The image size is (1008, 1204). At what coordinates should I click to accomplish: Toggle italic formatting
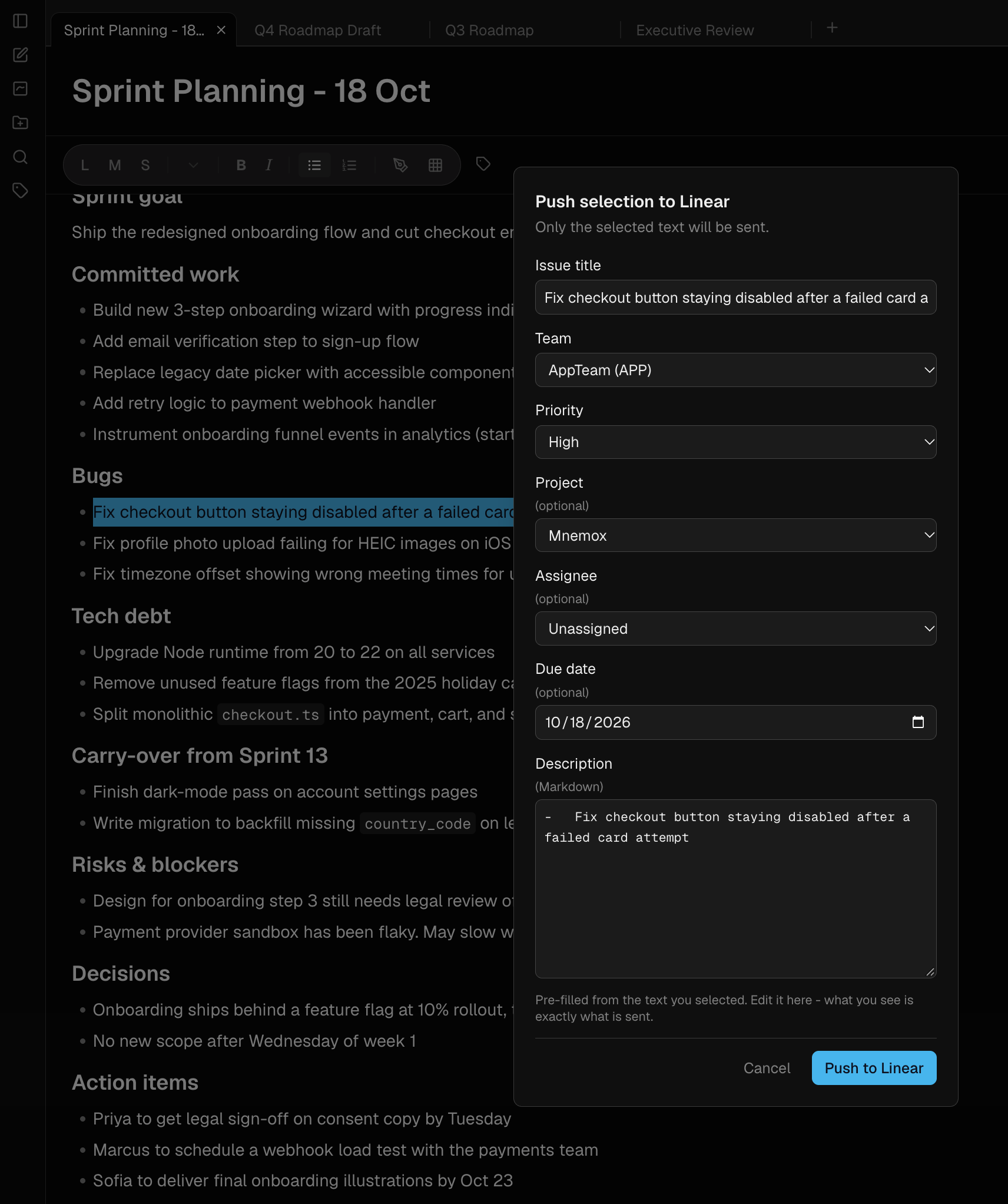(269, 166)
